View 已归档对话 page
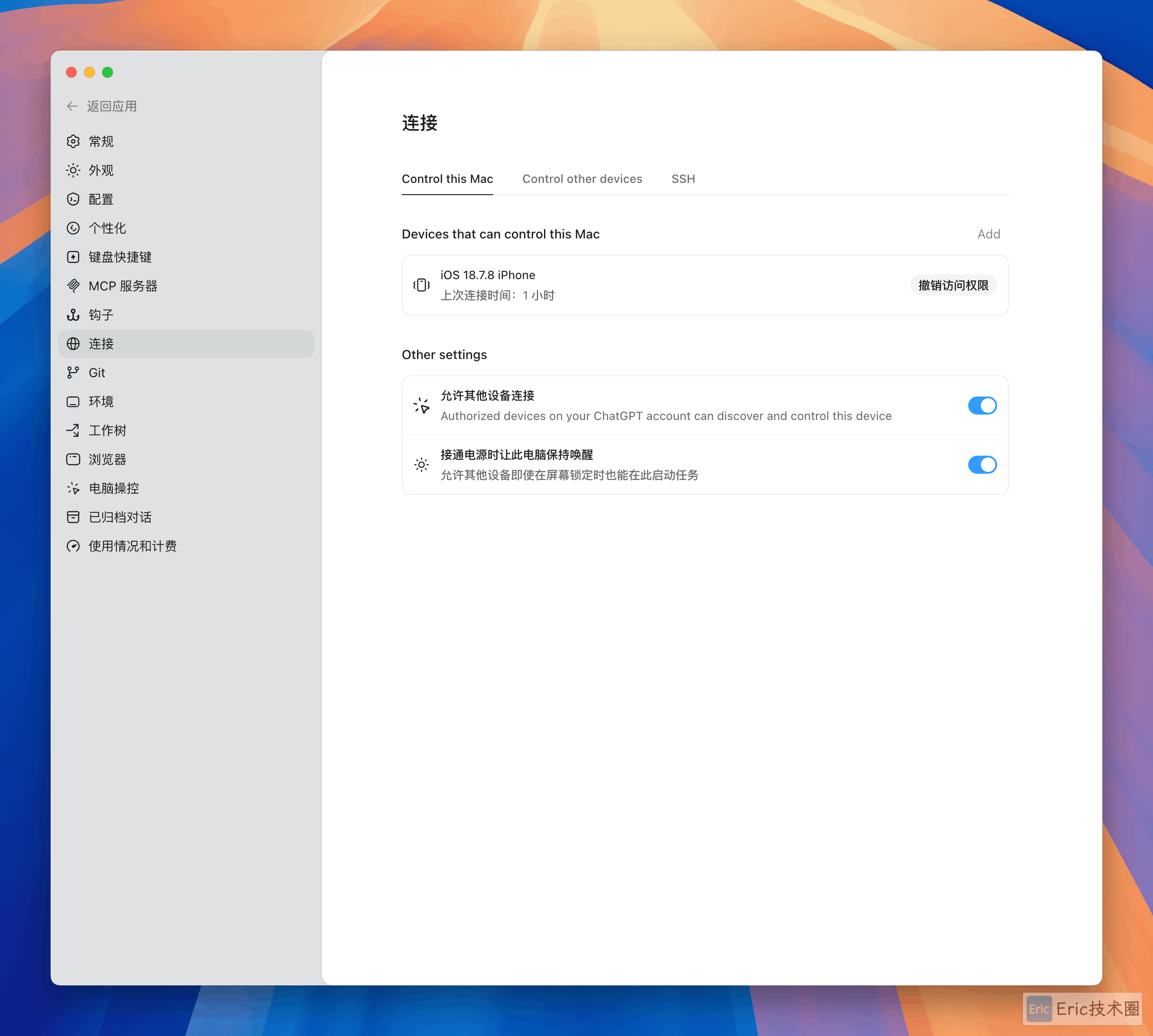The height and width of the screenshot is (1036, 1153). [186, 518]
